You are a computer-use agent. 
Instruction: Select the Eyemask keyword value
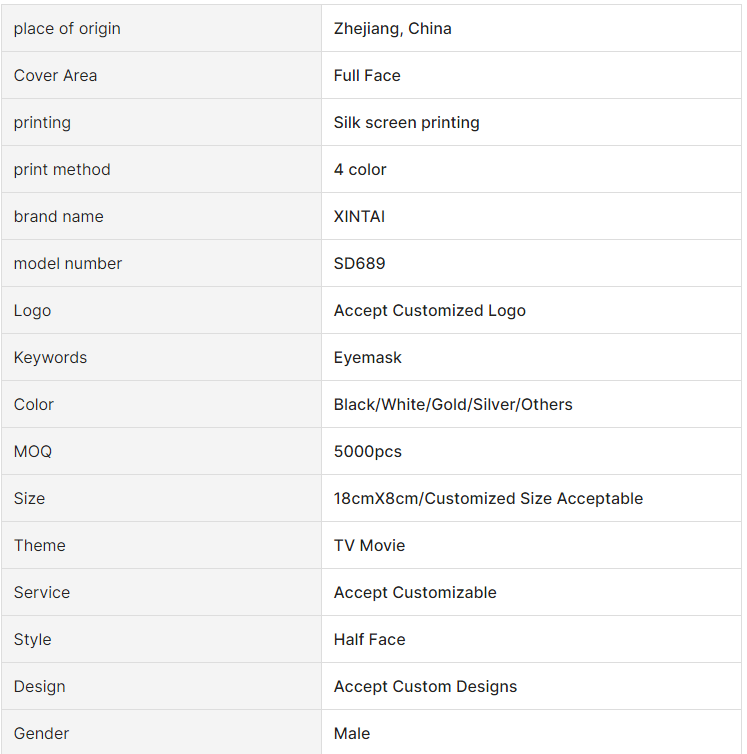pyautogui.click(x=367, y=358)
